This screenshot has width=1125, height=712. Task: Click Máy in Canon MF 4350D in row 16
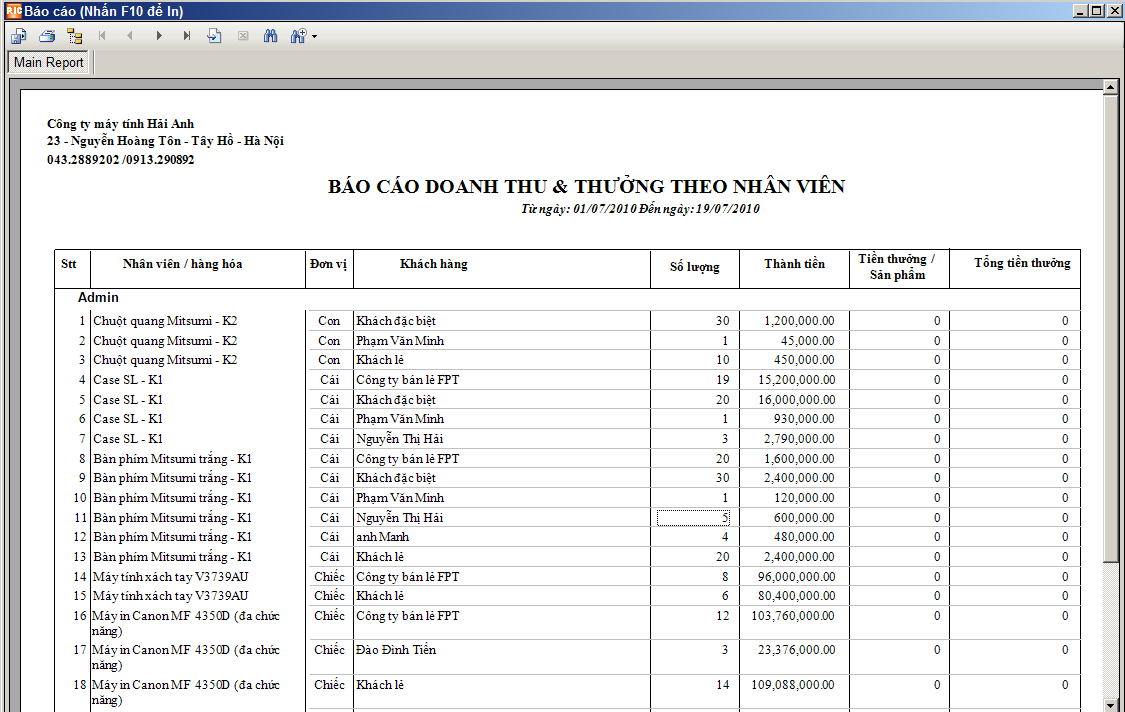(185, 623)
